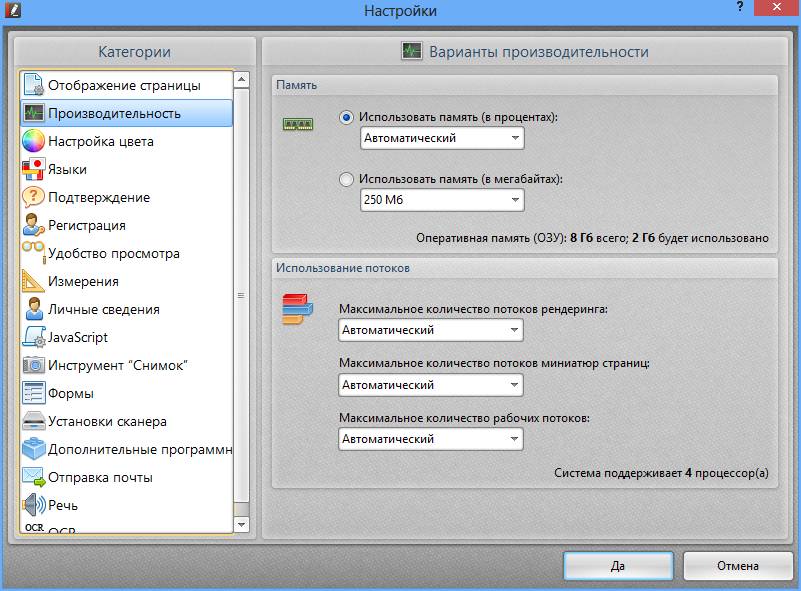Choose the Регистрация category

(x=86, y=225)
